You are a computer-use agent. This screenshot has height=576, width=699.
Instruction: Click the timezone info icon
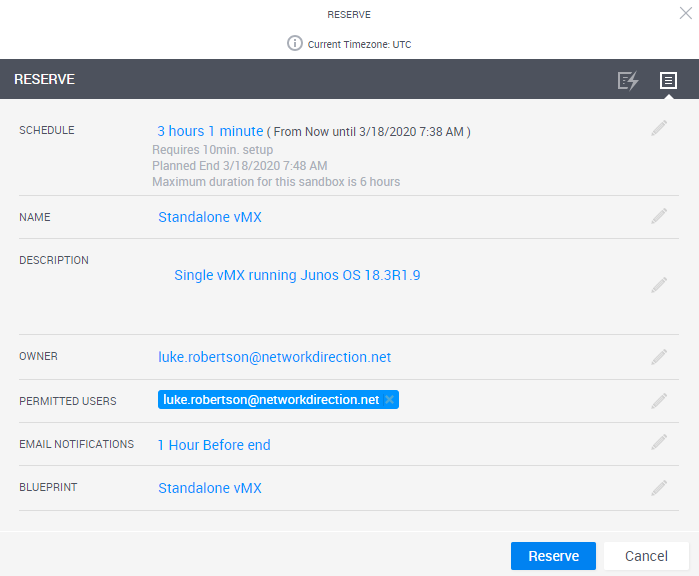pyautogui.click(x=295, y=43)
